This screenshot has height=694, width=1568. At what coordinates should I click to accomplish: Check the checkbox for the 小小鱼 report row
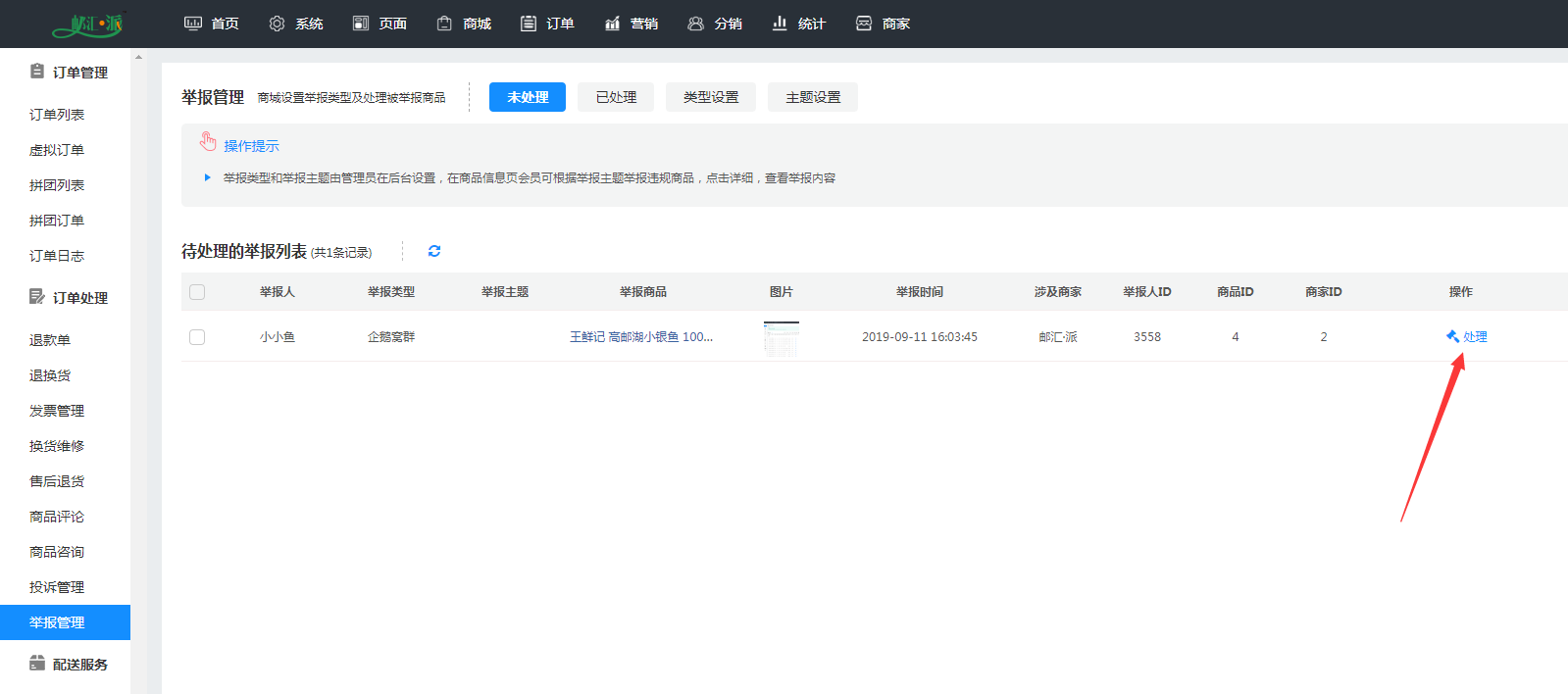197,337
